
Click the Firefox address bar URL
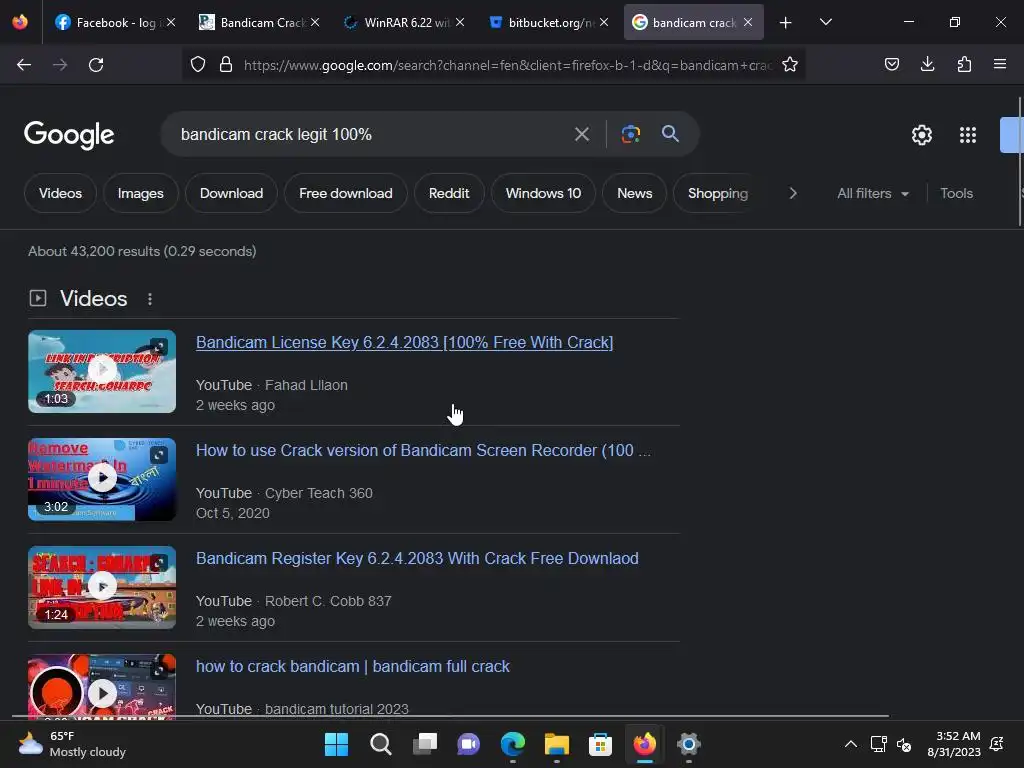point(507,65)
